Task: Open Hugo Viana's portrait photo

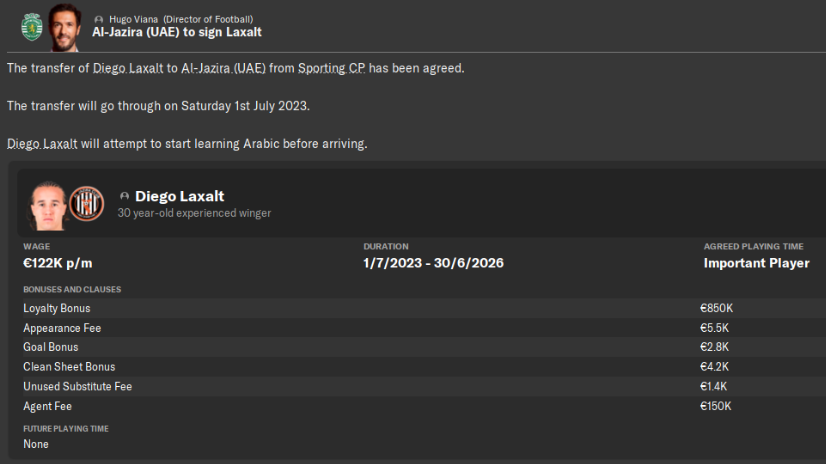Action: (x=63, y=28)
